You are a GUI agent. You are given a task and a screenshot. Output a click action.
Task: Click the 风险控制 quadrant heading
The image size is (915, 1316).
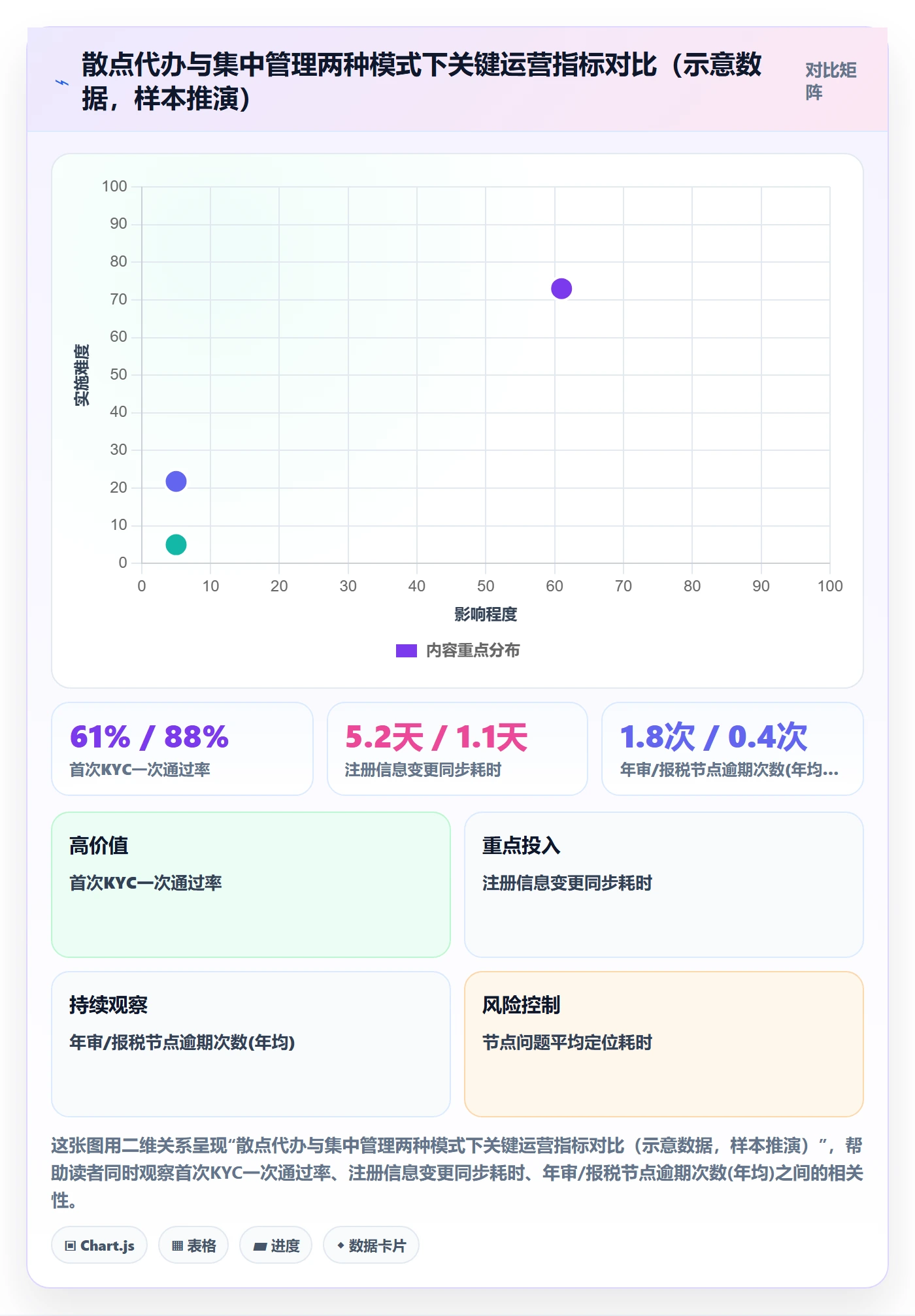pyautogui.click(x=522, y=1005)
